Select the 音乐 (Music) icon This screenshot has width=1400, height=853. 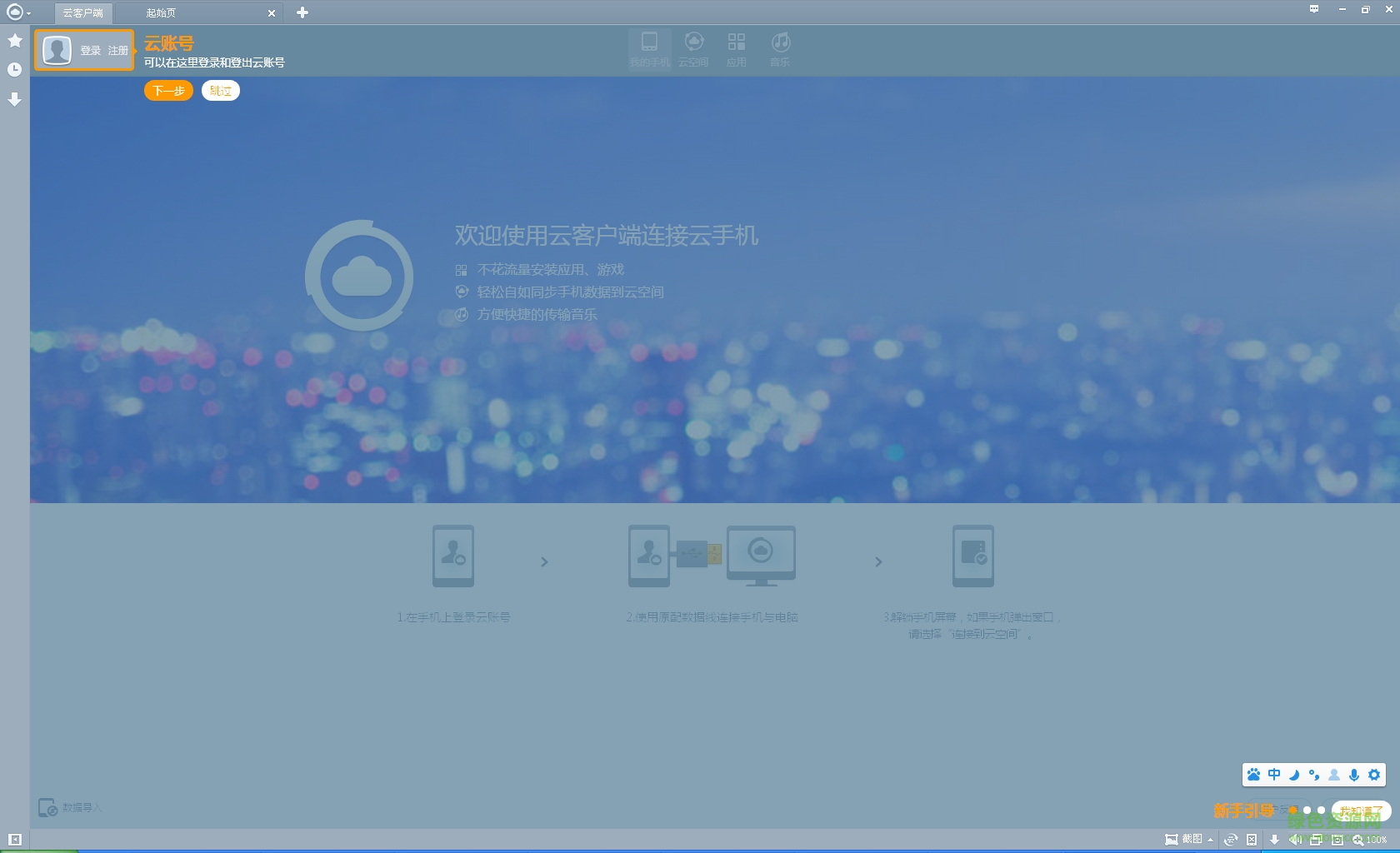779,47
